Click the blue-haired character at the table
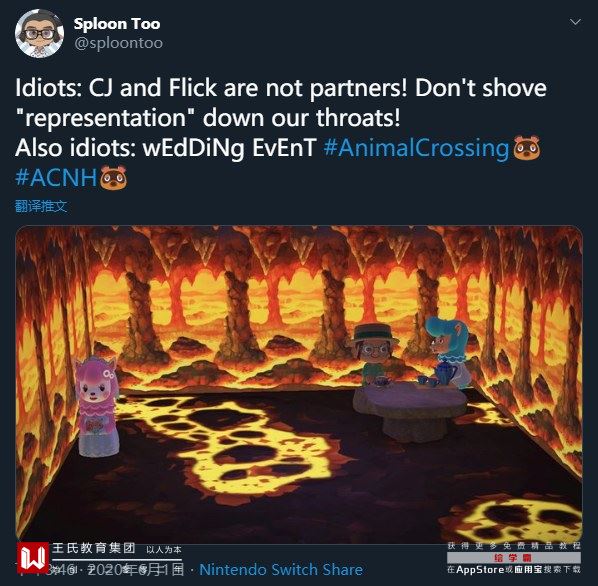This screenshot has height=586, width=598. tap(447, 349)
